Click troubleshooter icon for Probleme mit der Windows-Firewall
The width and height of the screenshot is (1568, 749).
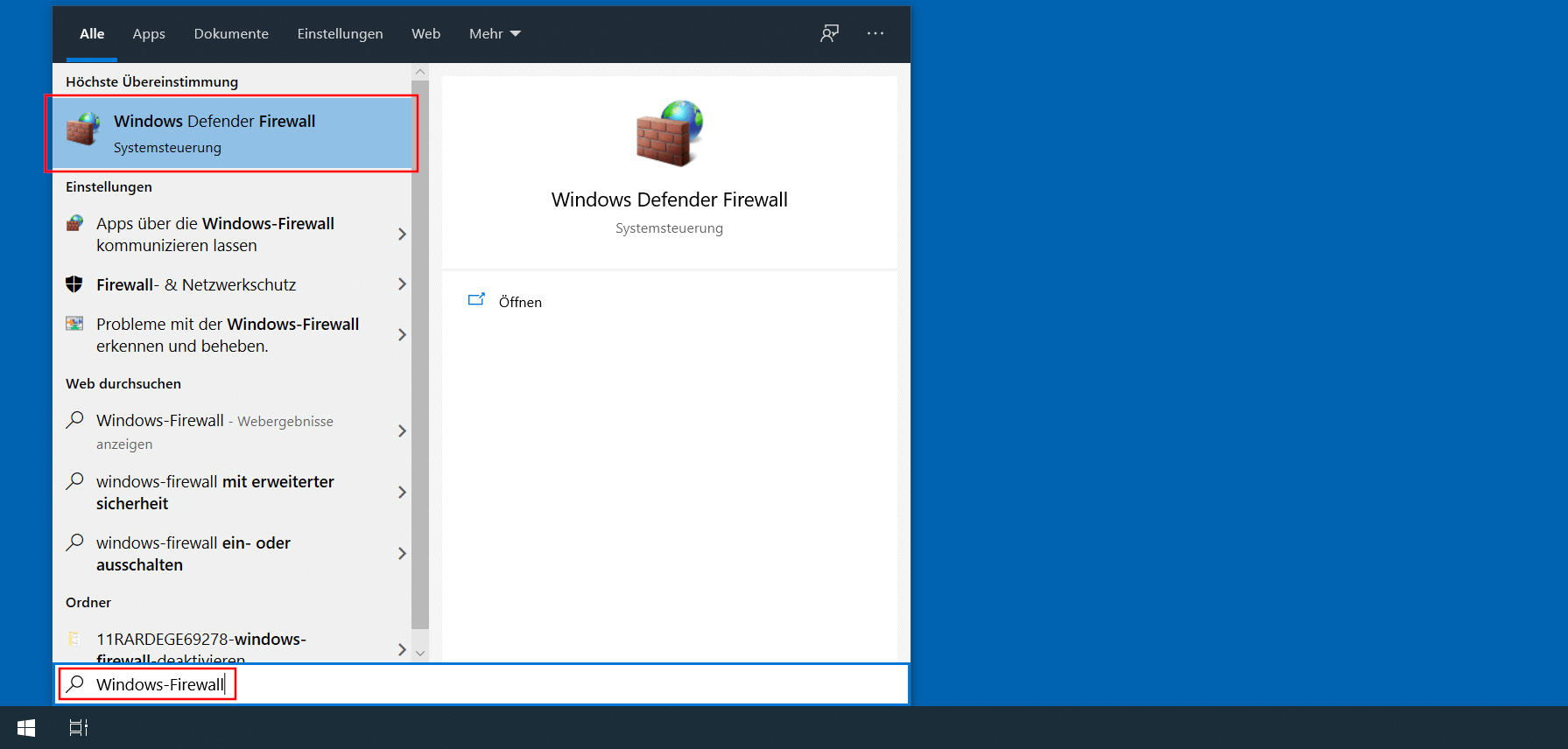[74, 324]
